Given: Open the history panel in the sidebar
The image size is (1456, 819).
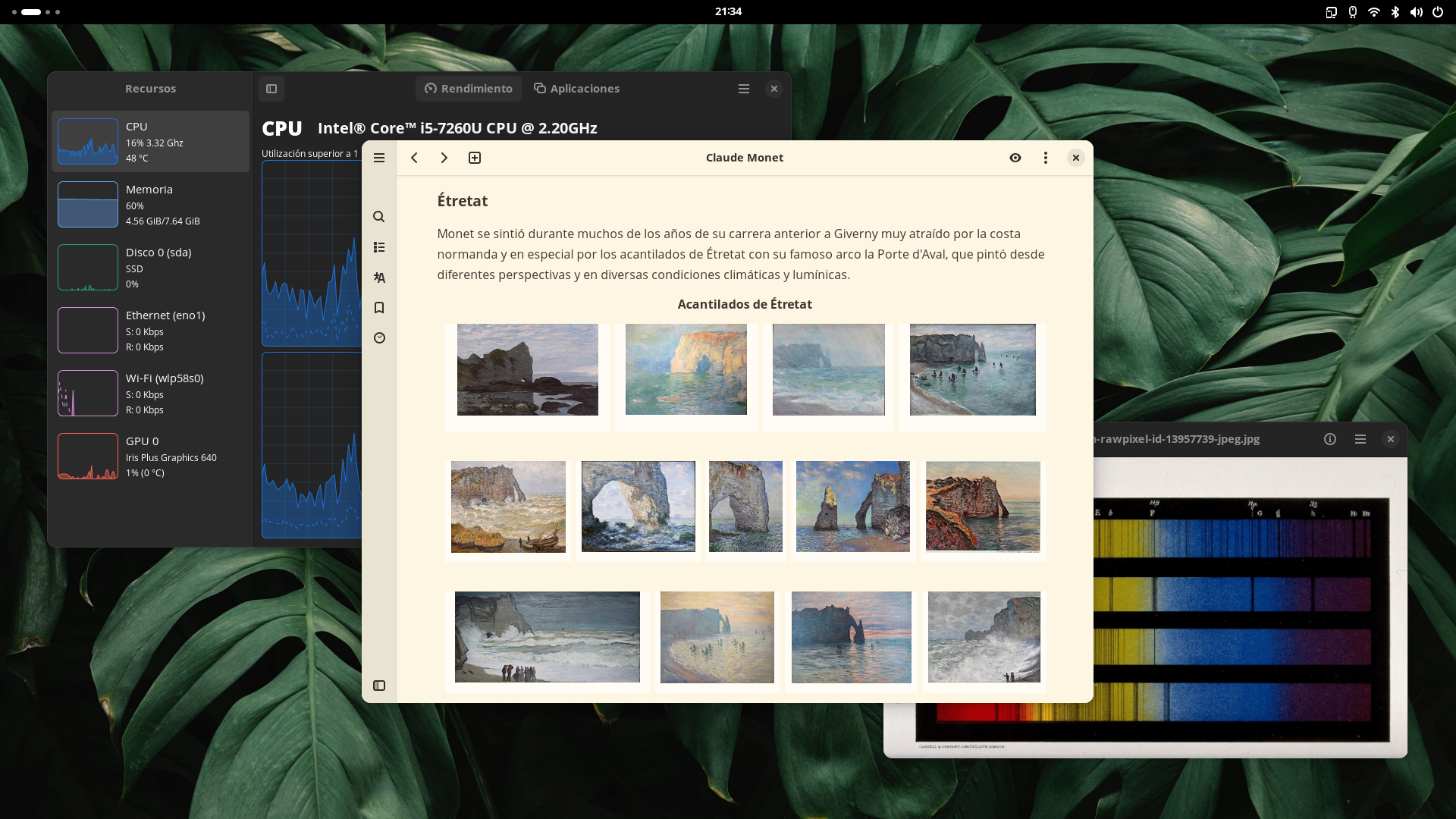Looking at the screenshot, I should pyautogui.click(x=379, y=338).
